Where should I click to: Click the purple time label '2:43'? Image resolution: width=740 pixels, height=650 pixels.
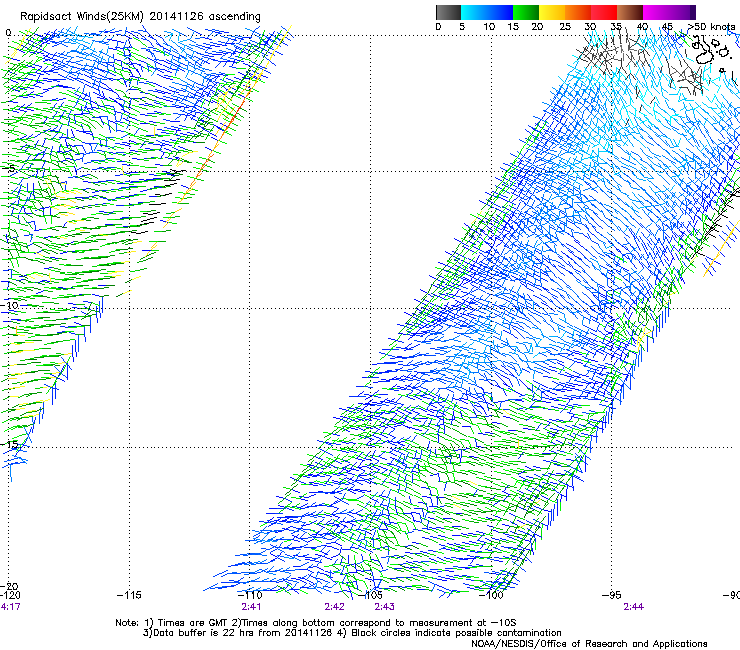tap(385, 607)
